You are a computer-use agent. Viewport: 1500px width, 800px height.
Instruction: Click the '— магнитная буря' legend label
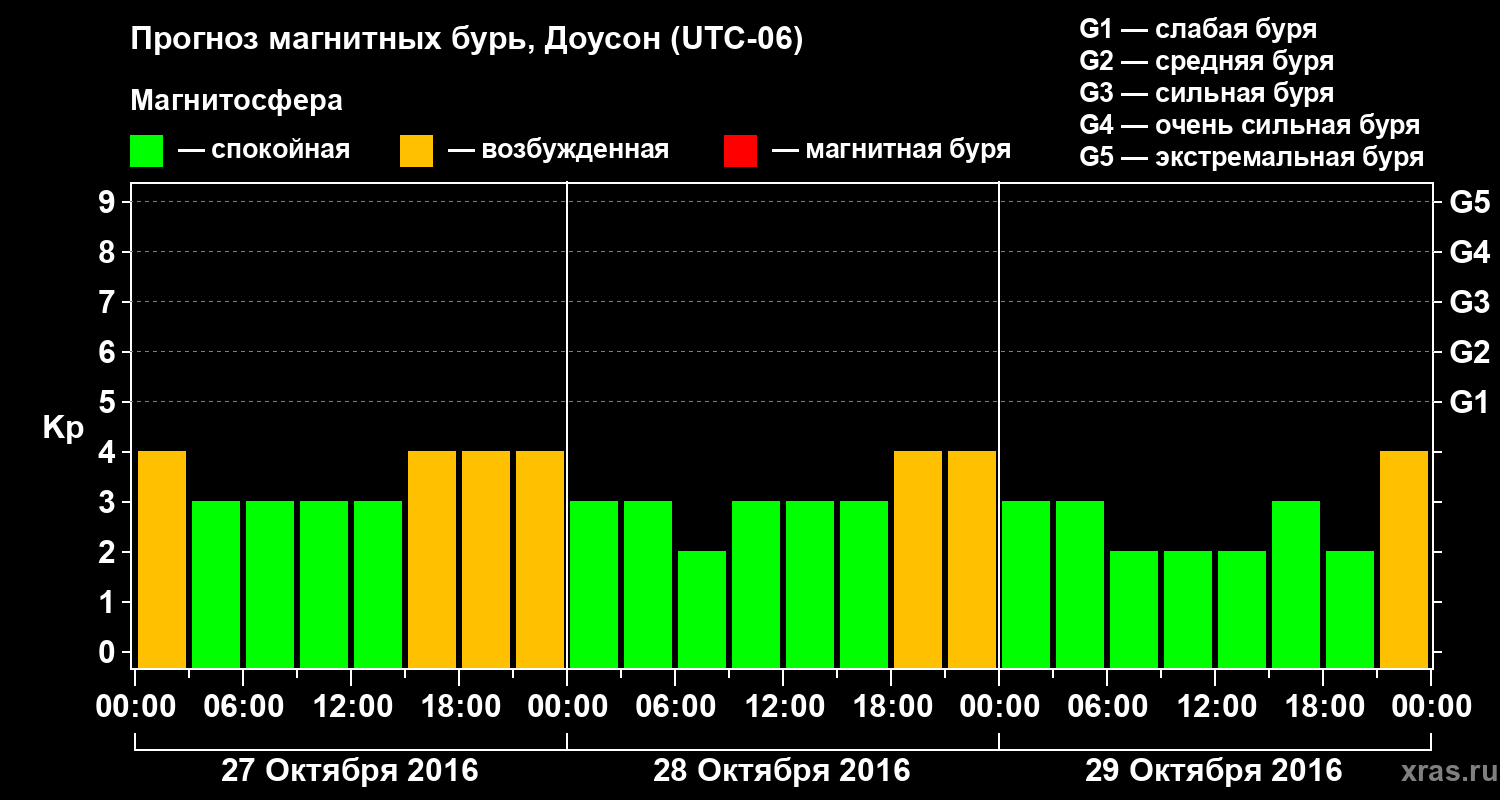click(892, 150)
